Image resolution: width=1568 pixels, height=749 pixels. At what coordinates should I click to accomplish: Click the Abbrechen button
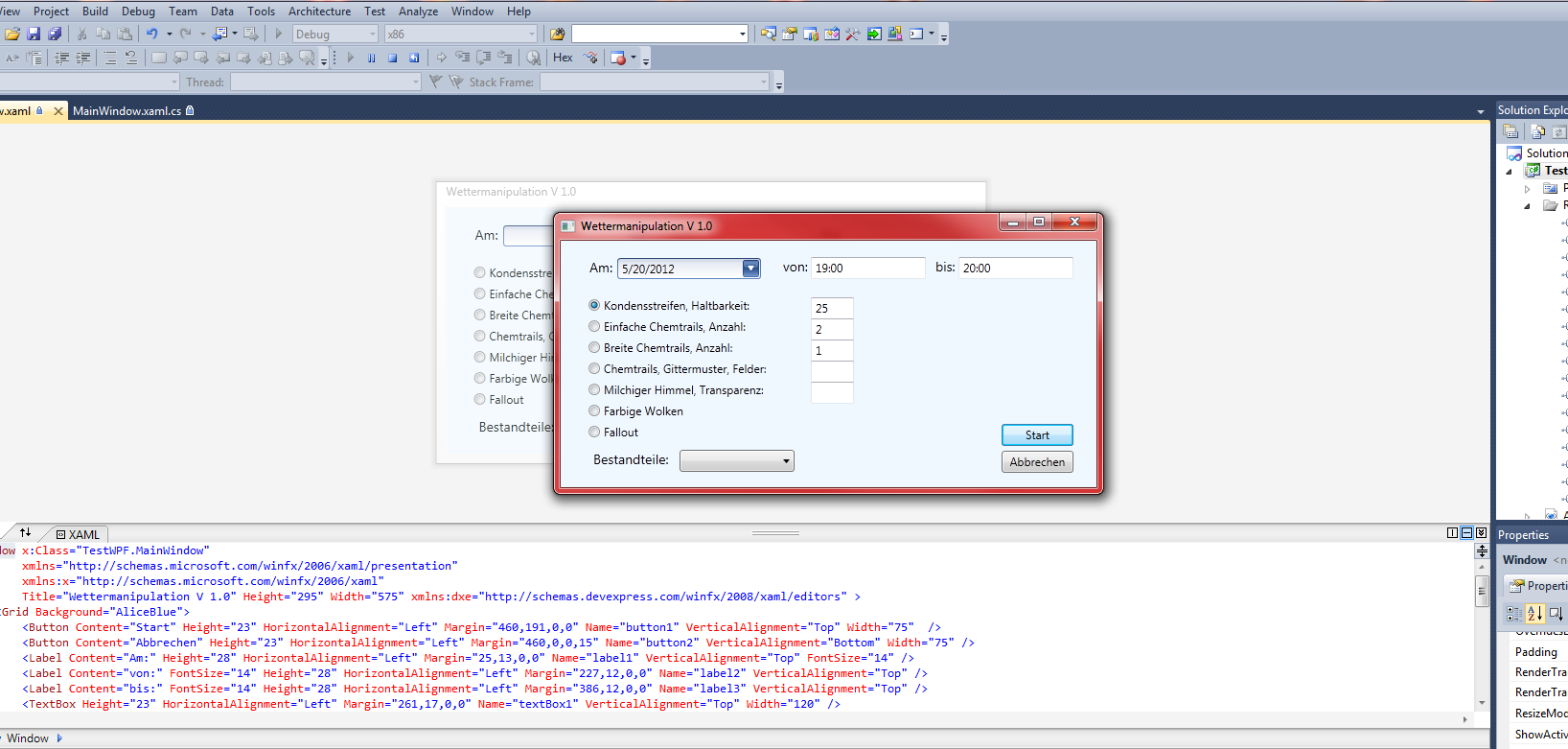(1037, 462)
